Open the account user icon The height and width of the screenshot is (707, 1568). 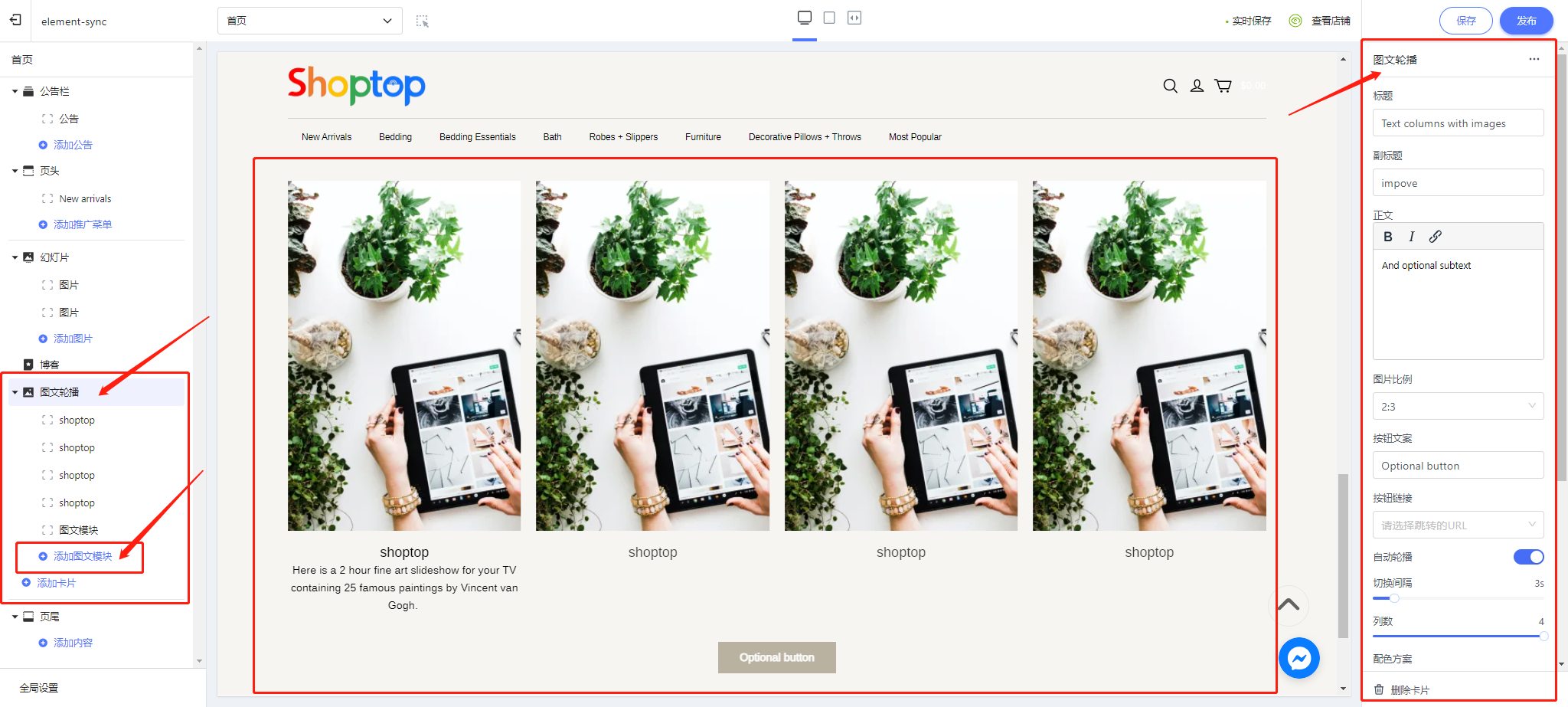click(x=1197, y=86)
